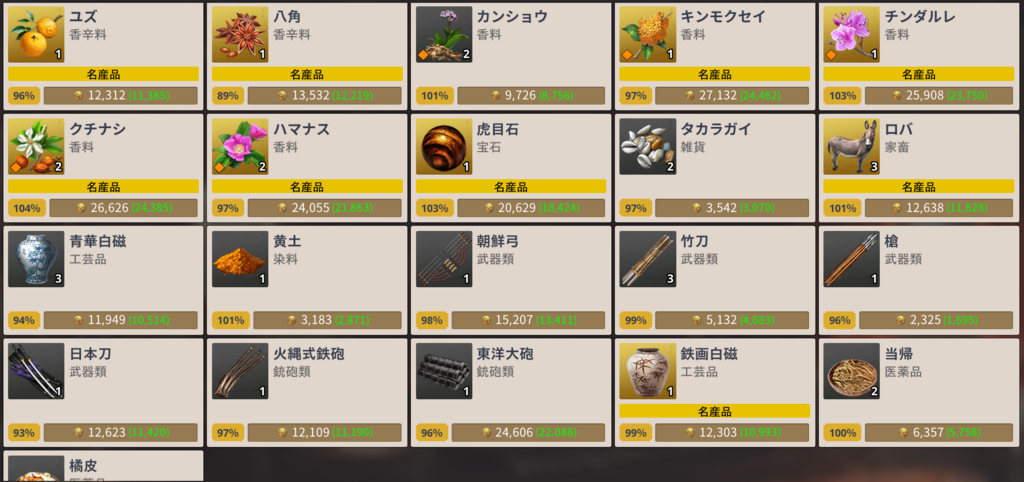Viewport: 1024px width, 482px height.
Task: Click the 日本刀 katana icon
Action: 36,371
